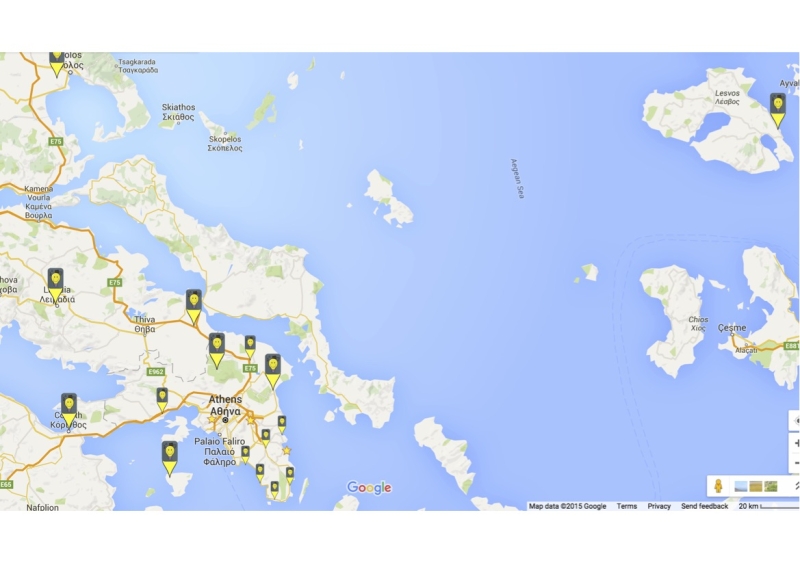The image size is (800, 565).
Task: Click the Palaio Faliro label
Action: [219, 452]
